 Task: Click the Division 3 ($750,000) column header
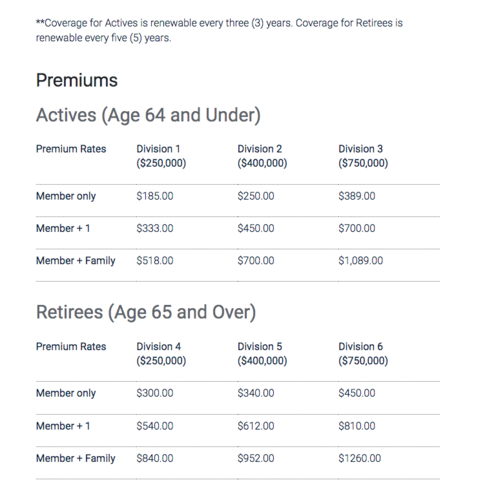coord(363,156)
